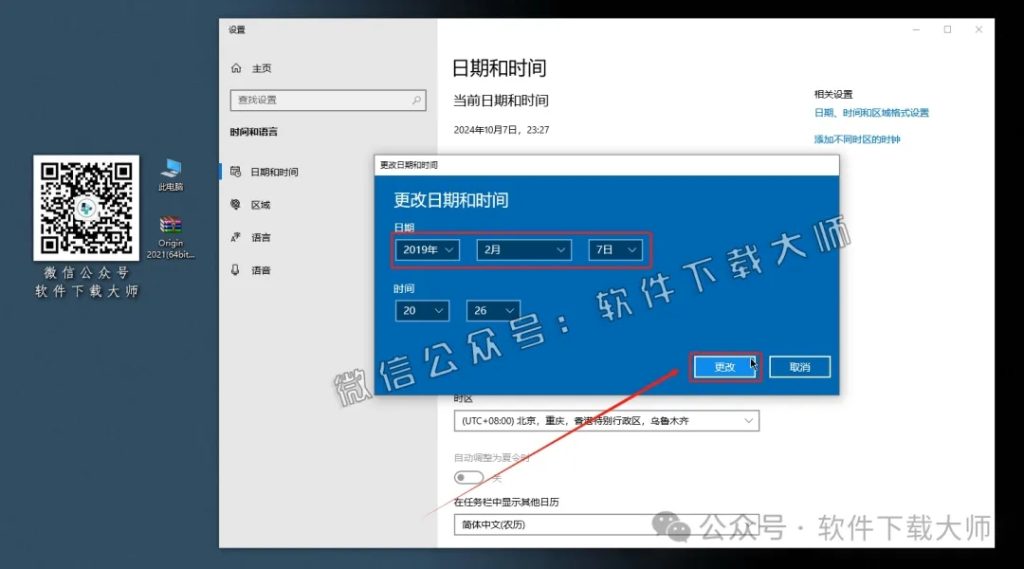Open the month dropdown showing 2月
1024x569 pixels.
524,250
